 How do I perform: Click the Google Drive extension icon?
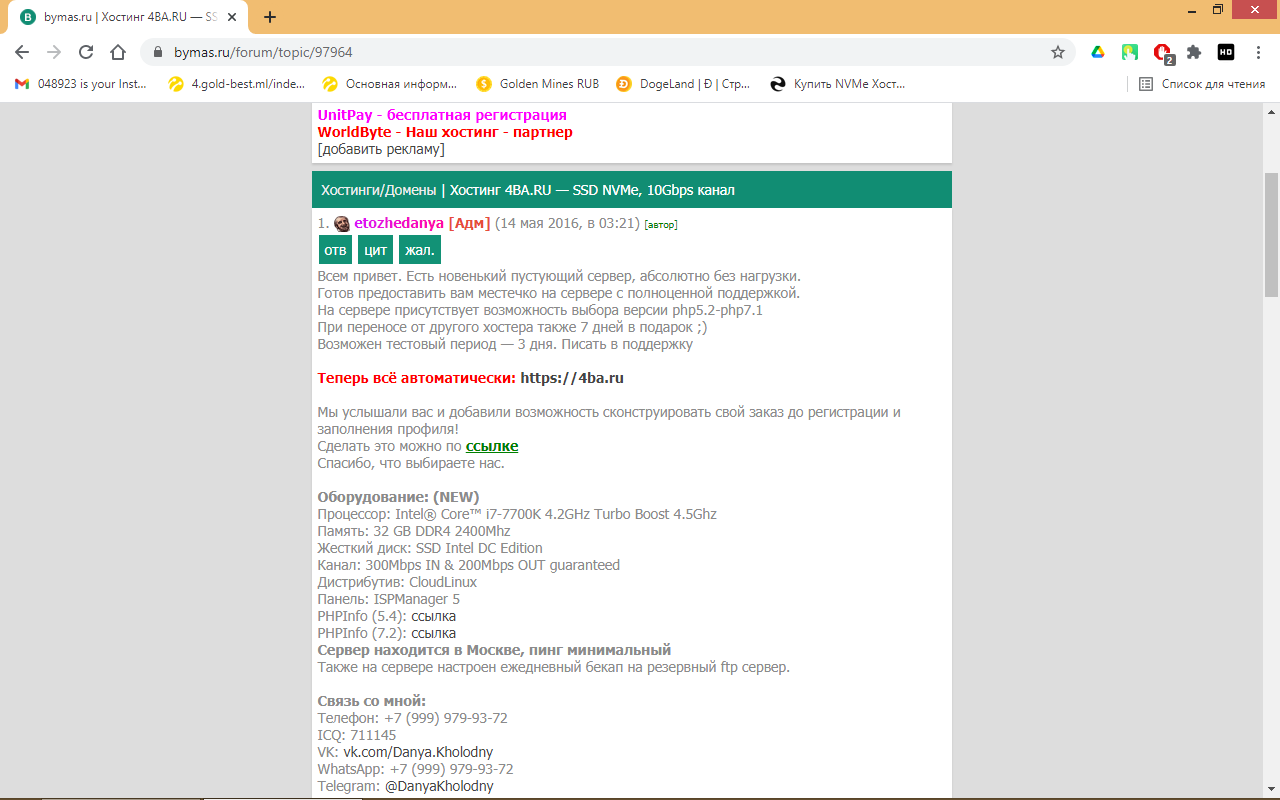point(1097,52)
